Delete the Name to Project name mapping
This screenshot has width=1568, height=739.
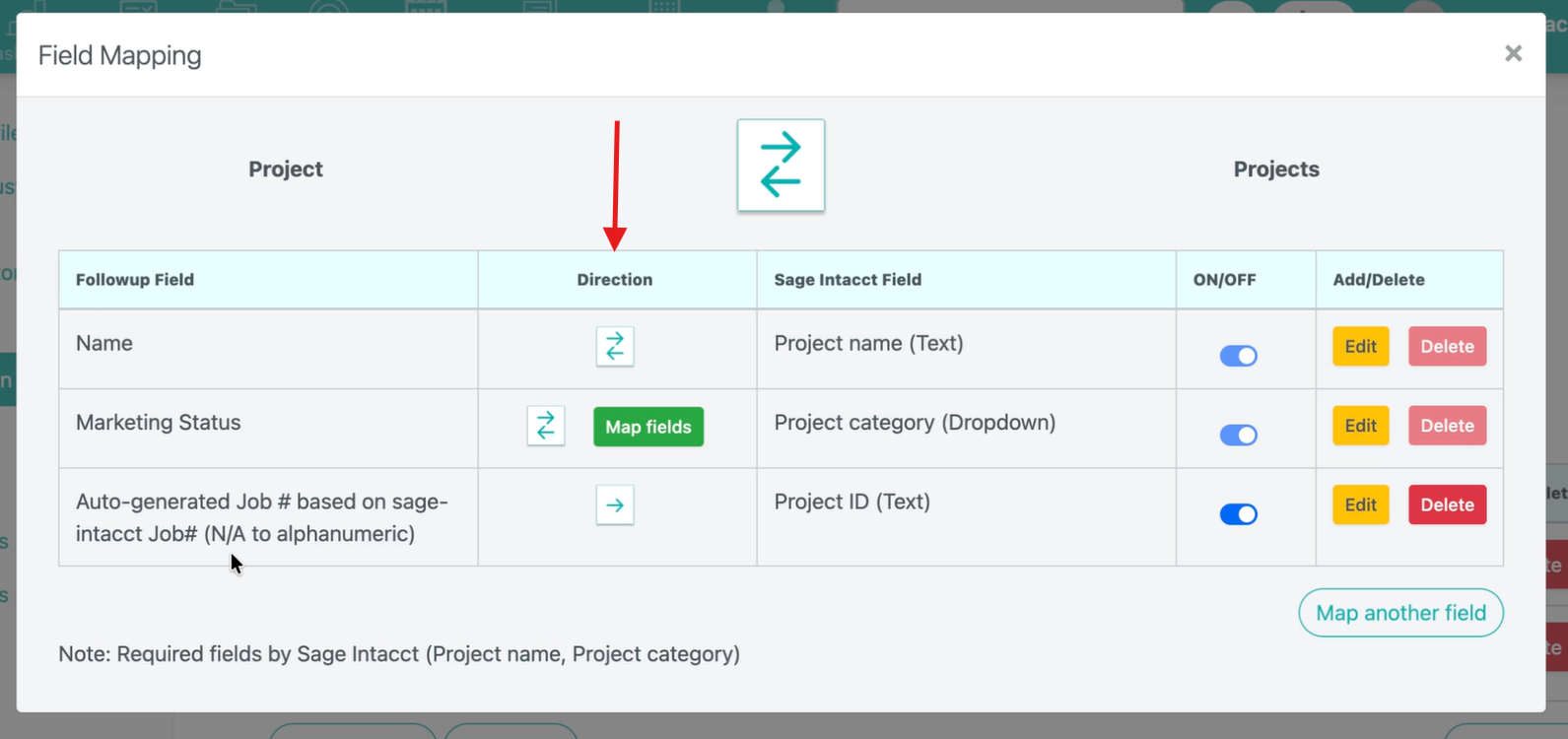coord(1446,347)
